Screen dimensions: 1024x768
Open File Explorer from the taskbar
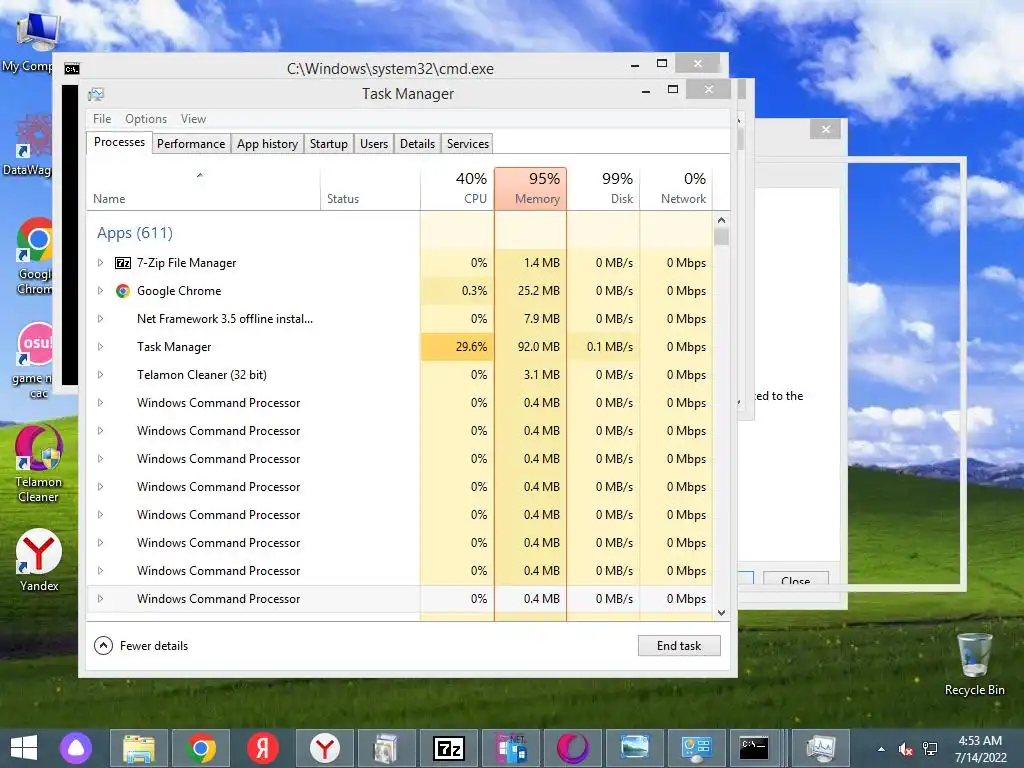click(138, 748)
